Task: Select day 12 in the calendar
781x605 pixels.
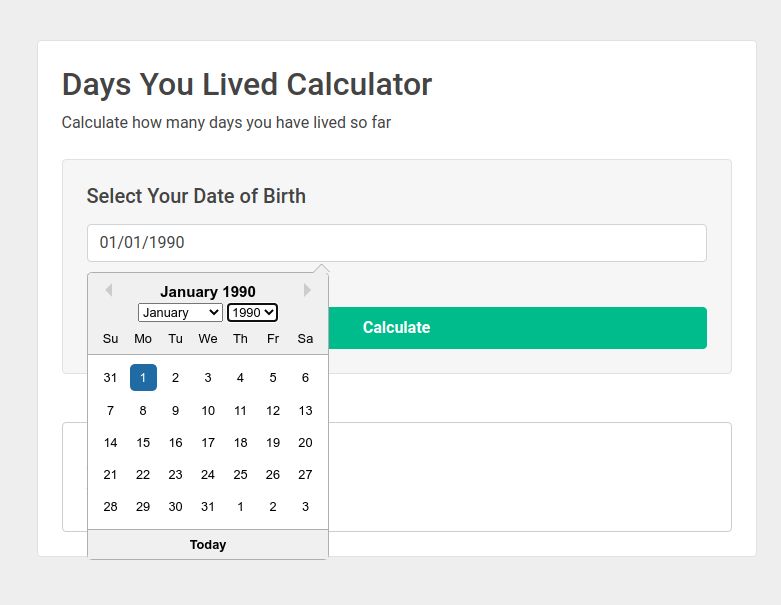Action: 273,410
